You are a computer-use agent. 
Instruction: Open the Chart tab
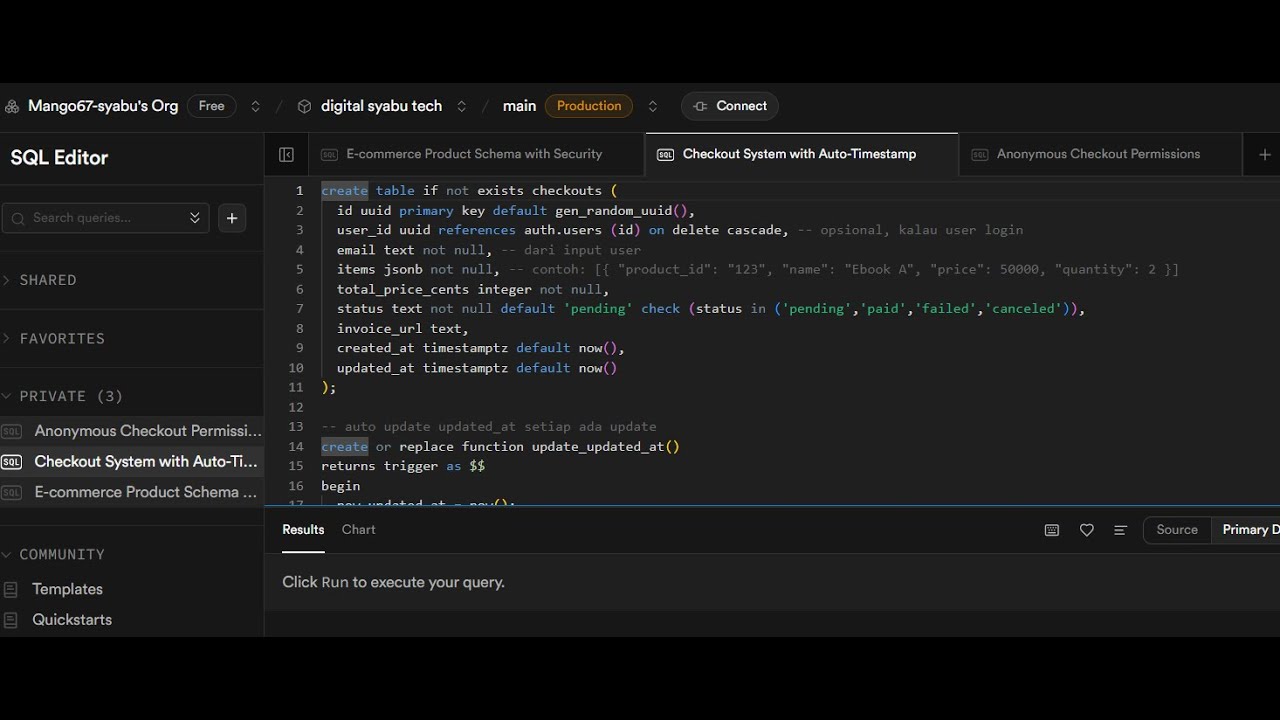click(x=358, y=530)
